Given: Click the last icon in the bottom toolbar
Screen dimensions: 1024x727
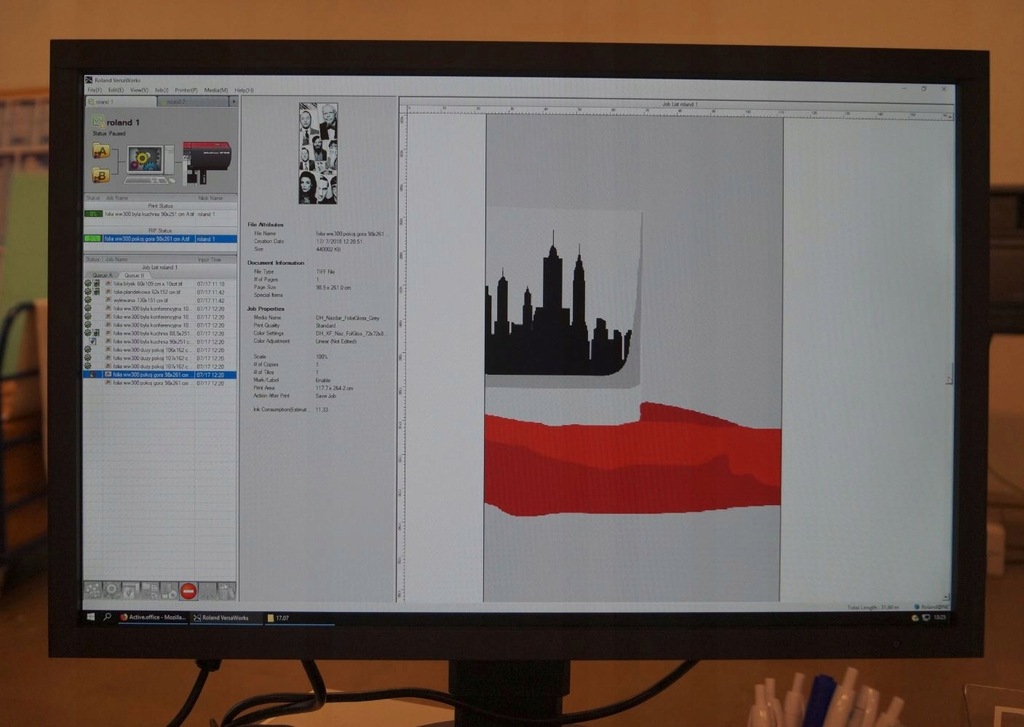Looking at the screenshot, I should [x=226, y=591].
